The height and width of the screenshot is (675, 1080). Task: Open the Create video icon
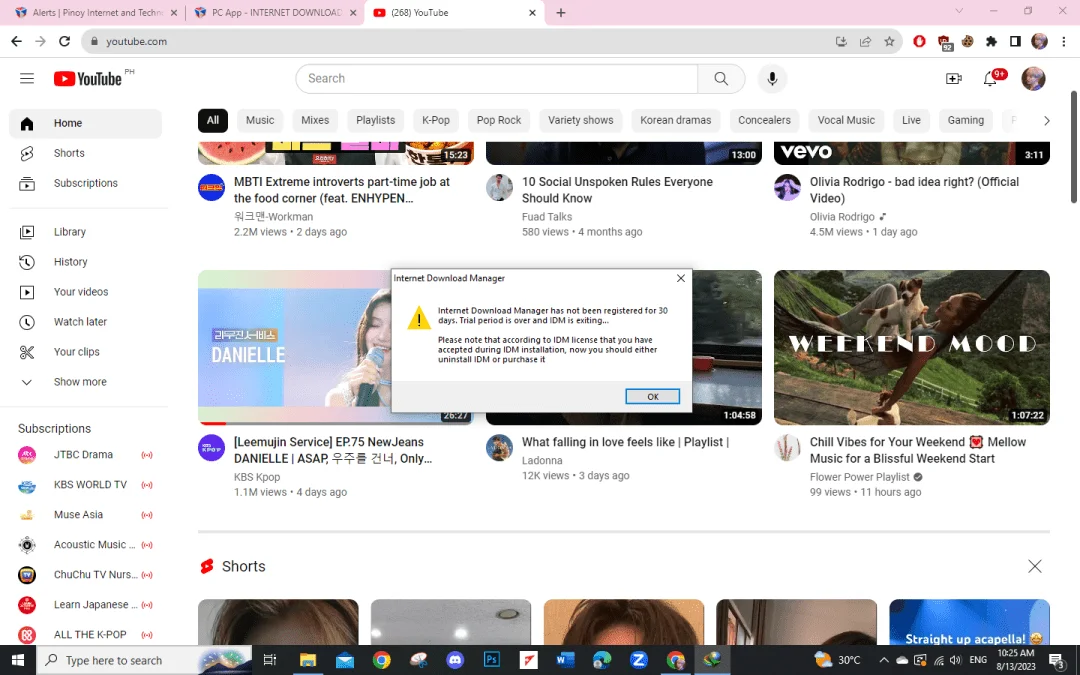point(953,79)
